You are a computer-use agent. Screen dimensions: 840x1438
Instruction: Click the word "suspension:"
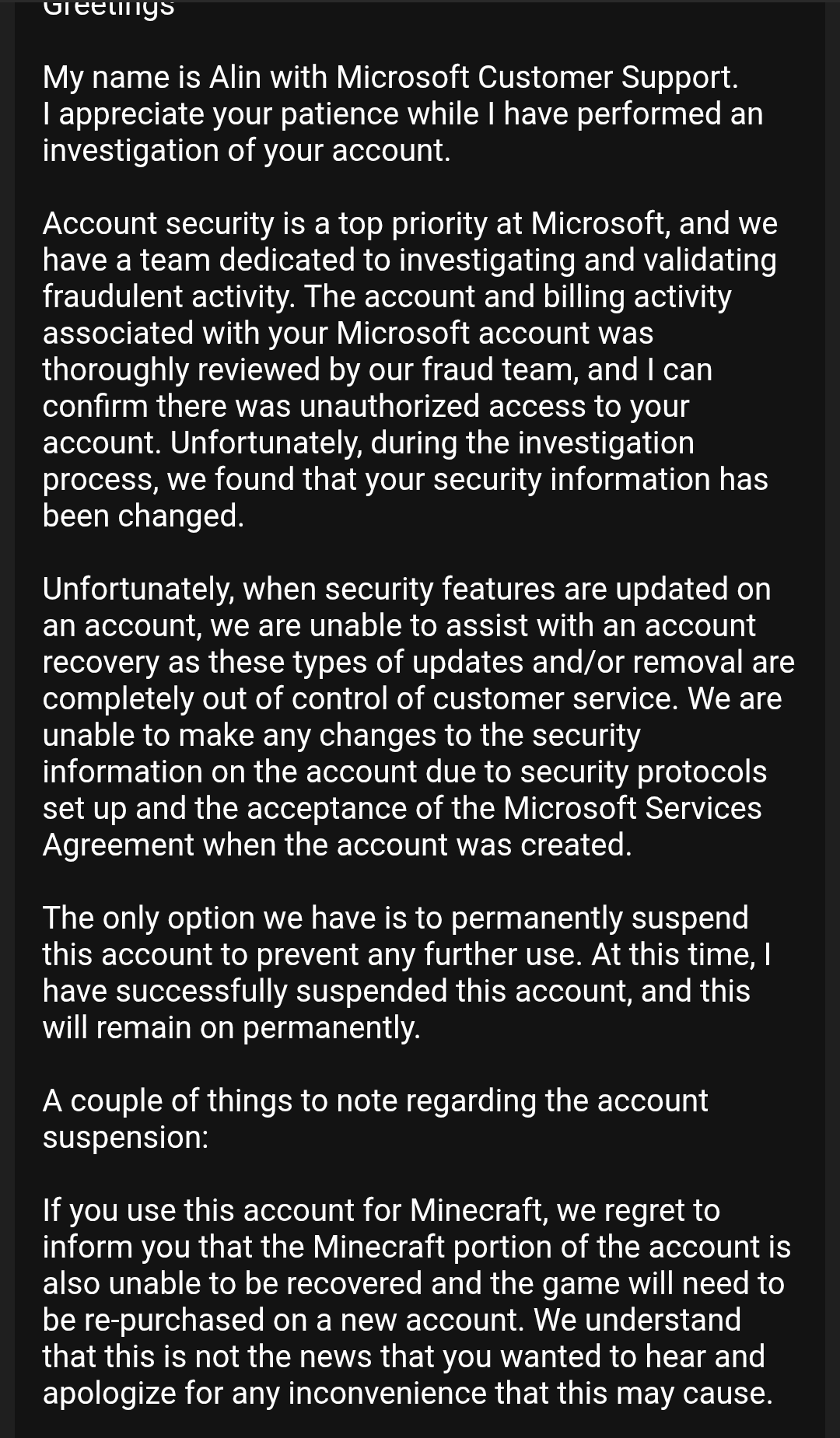click(x=125, y=1137)
